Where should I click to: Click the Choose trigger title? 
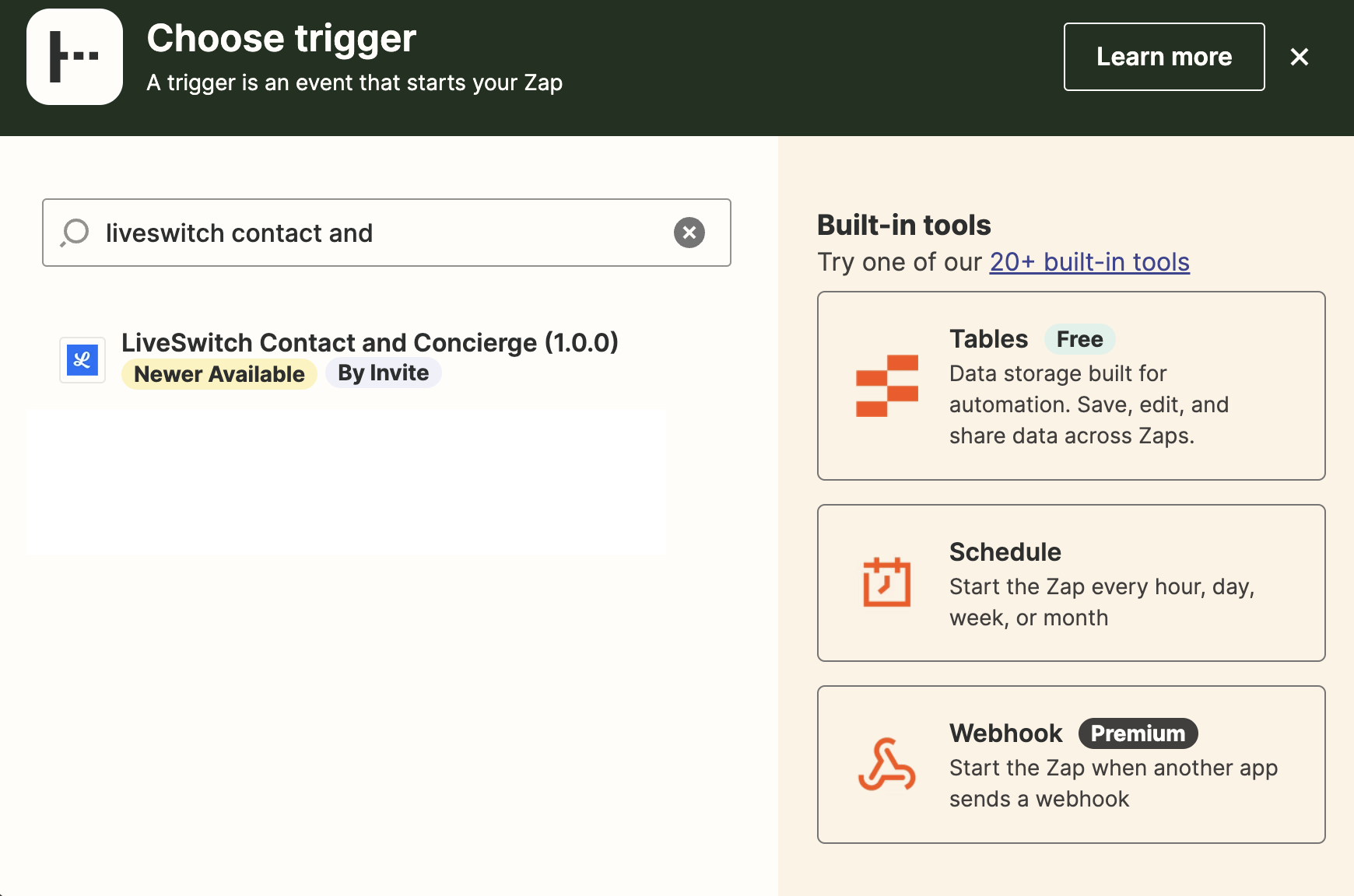pyautogui.click(x=282, y=38)
